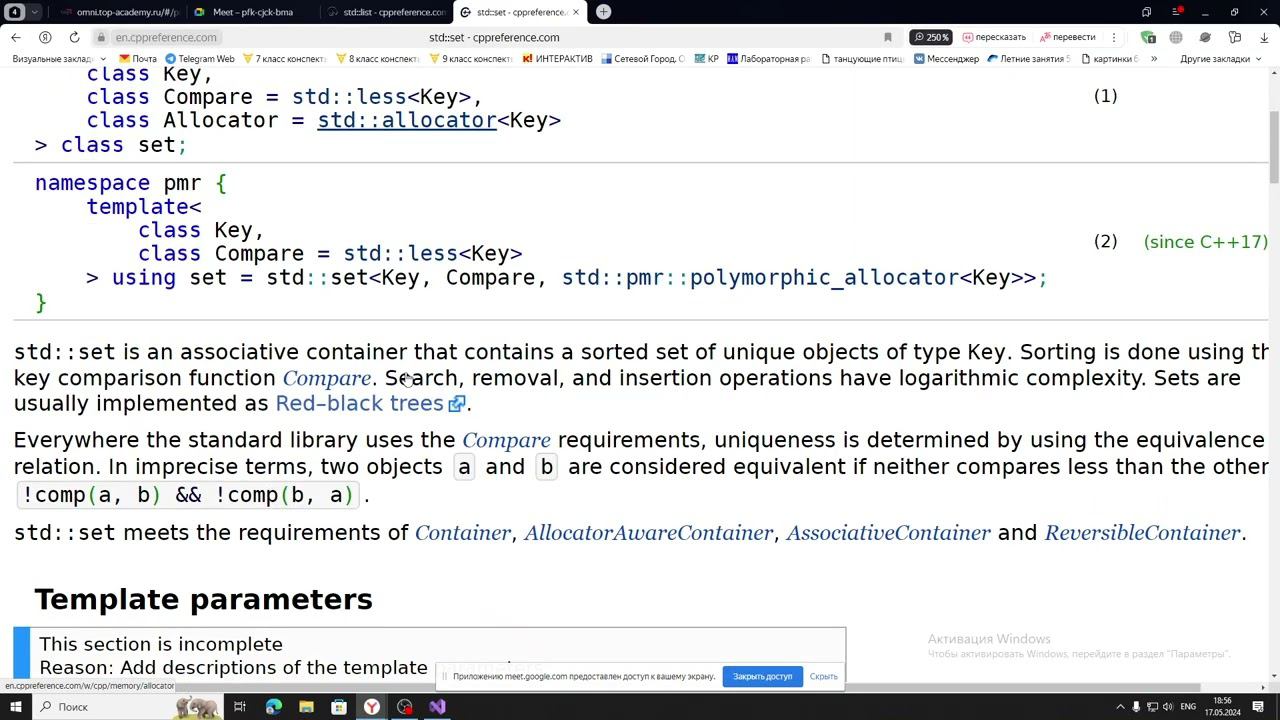
Task: Open the round extension icon beside the globe
Action: [x=1205, y=37]
